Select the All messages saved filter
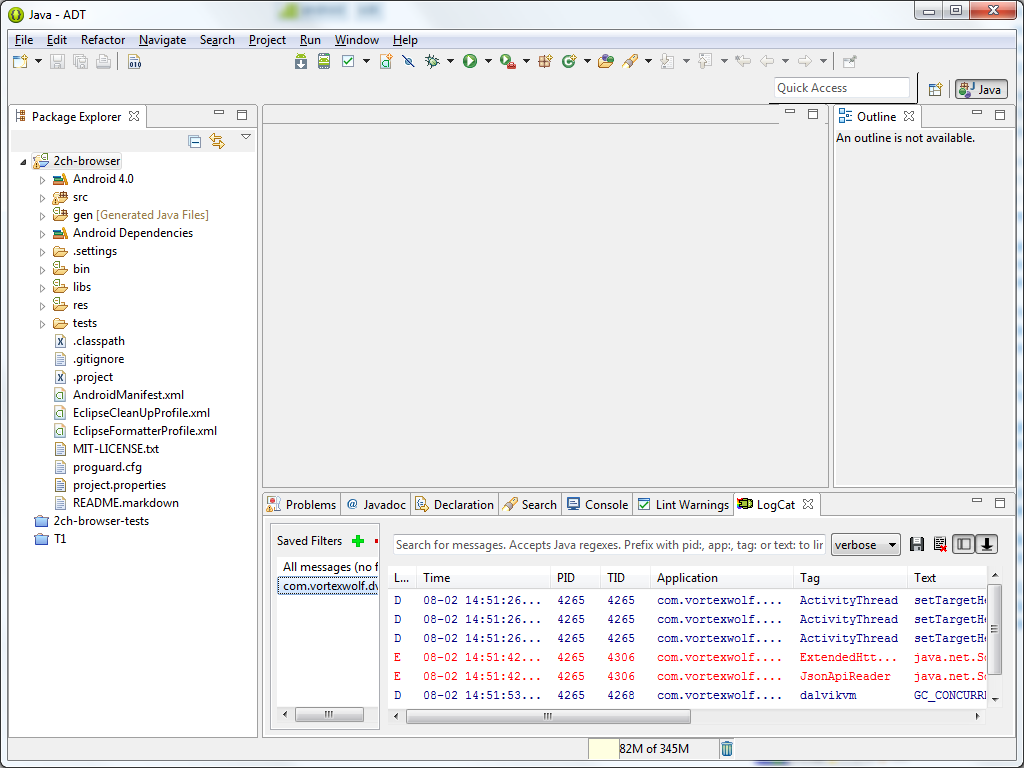The width and height of the screenshot is (1024, 768). [328, 567]
